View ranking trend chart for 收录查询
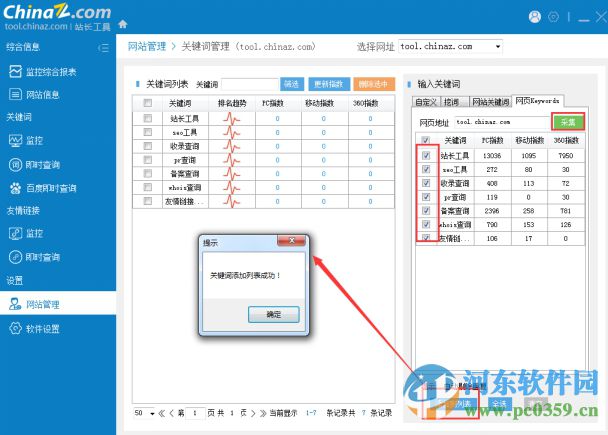Image resolution: width=608 pixels, height=435 pixels. pos(231,146)
